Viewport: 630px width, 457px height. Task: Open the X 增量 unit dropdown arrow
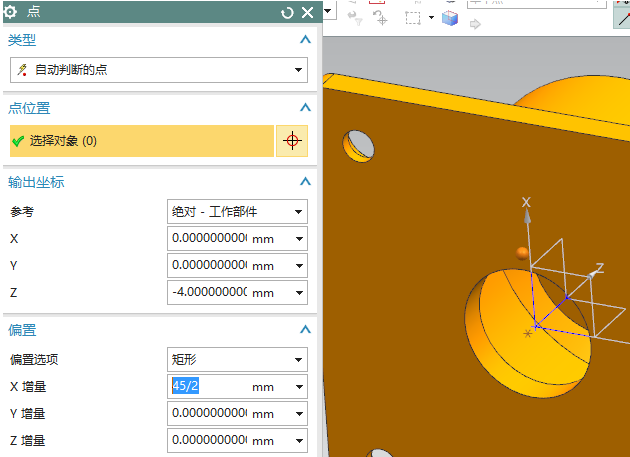point(298,387)
